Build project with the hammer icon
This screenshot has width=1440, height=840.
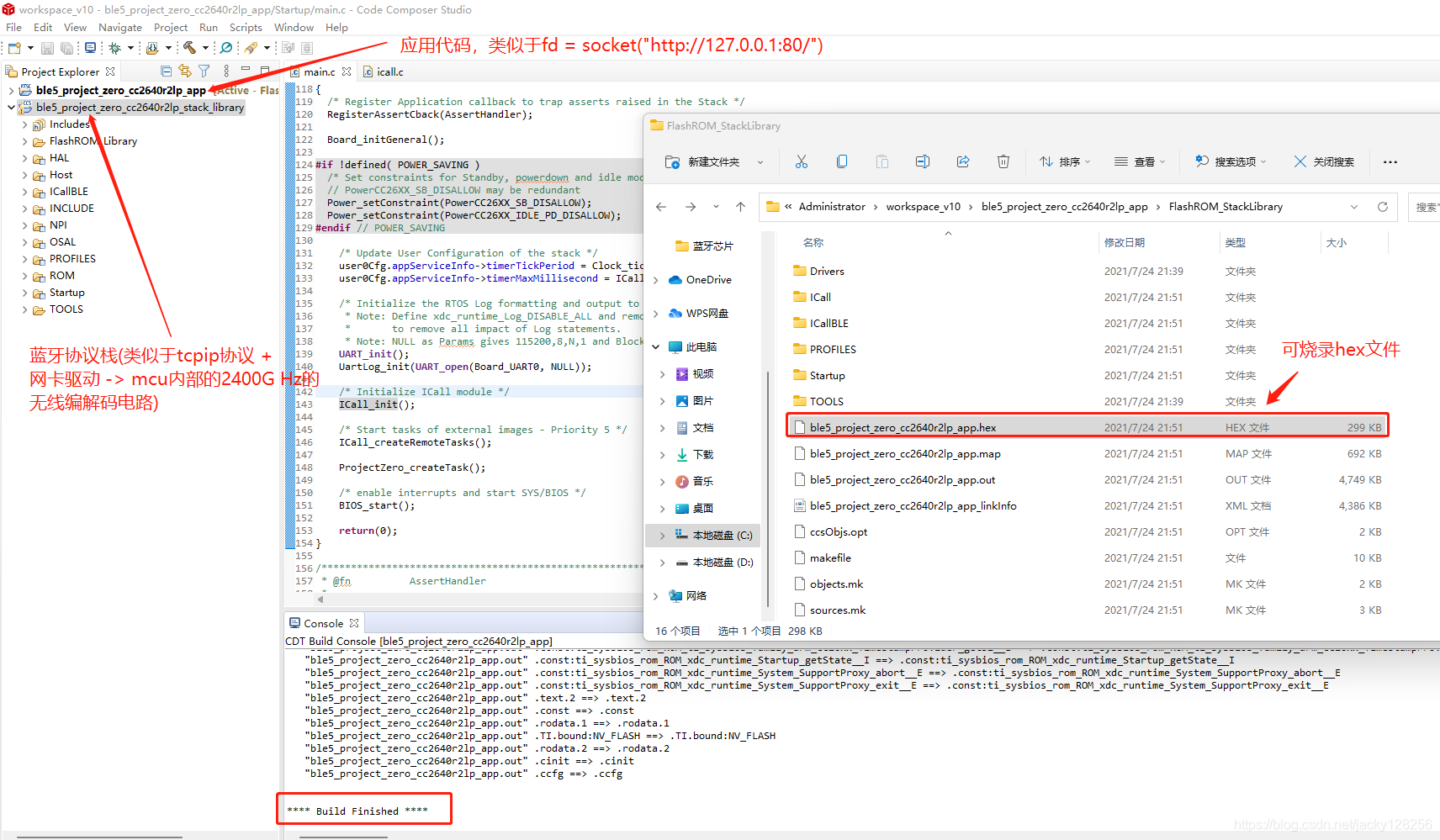point(189,48)
